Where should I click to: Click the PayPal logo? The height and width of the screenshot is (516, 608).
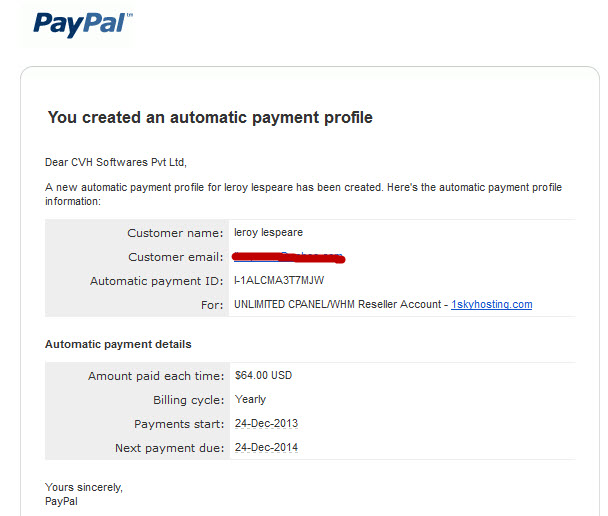pyautogui.click(x=83, y=24)
